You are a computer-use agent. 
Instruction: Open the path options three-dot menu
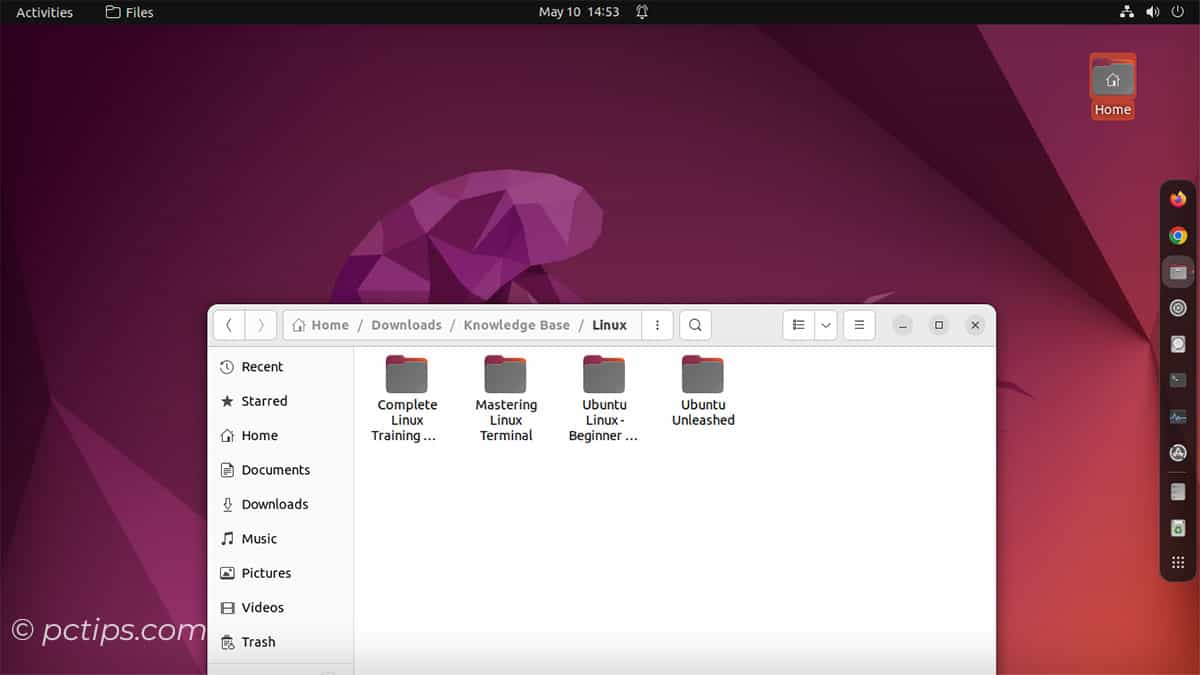click(x=657, y=325)
